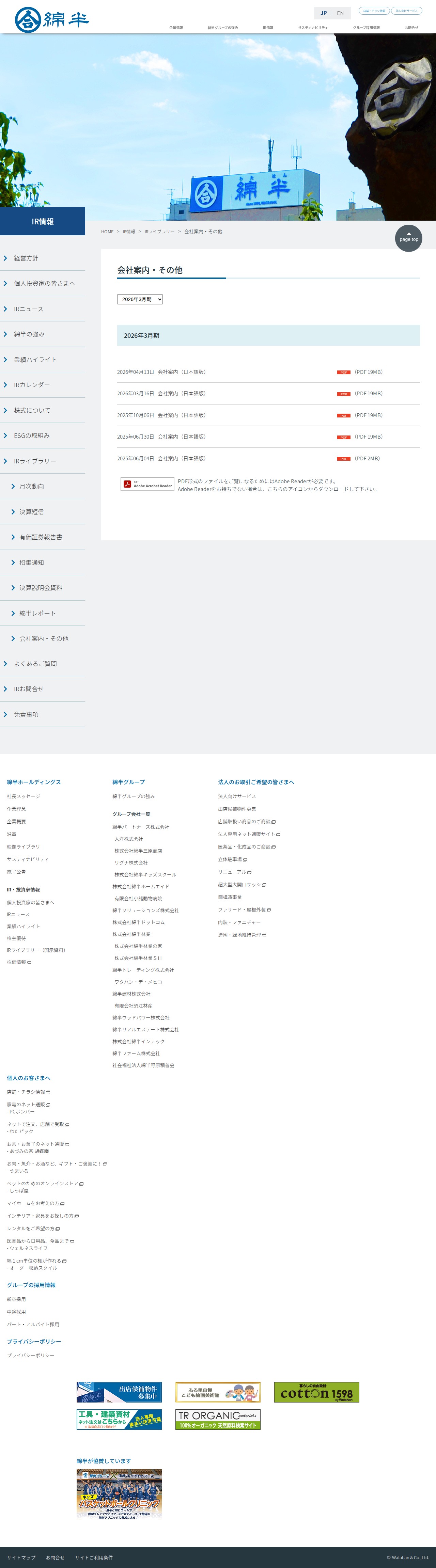Click 綿半ホールディングス footer heading
This screenshot has height=1568, width=436.
pyautogui.click(x=33, y=782)
